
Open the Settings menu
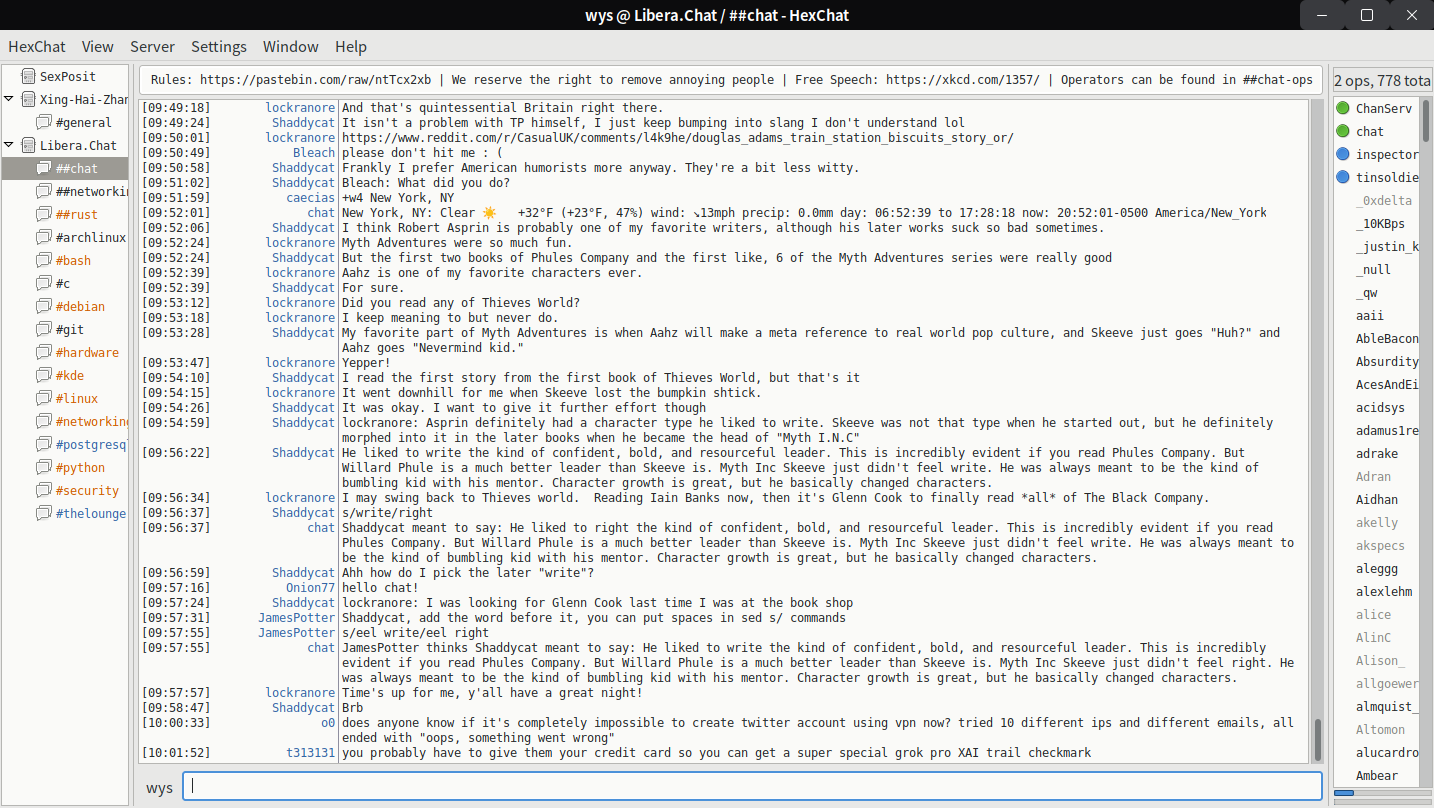(x=218, y=47)
